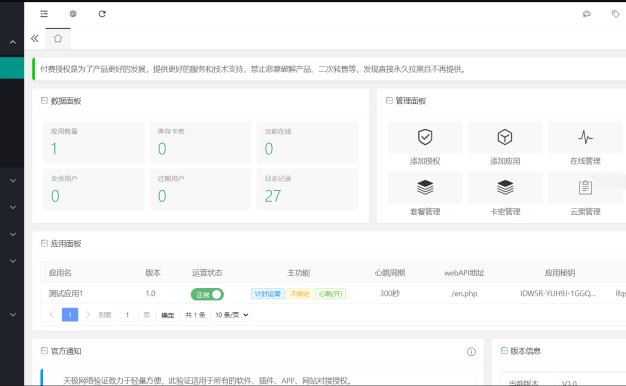Click the 库存卡密 data card
The height and width of the screenshot is (386, 626).
click(x=200, y=142)
